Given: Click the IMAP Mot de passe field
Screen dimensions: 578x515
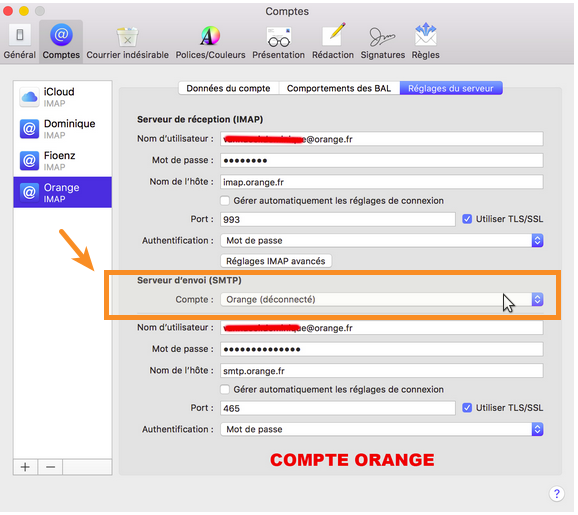Looking at the screenshot, I should [382, 161].
